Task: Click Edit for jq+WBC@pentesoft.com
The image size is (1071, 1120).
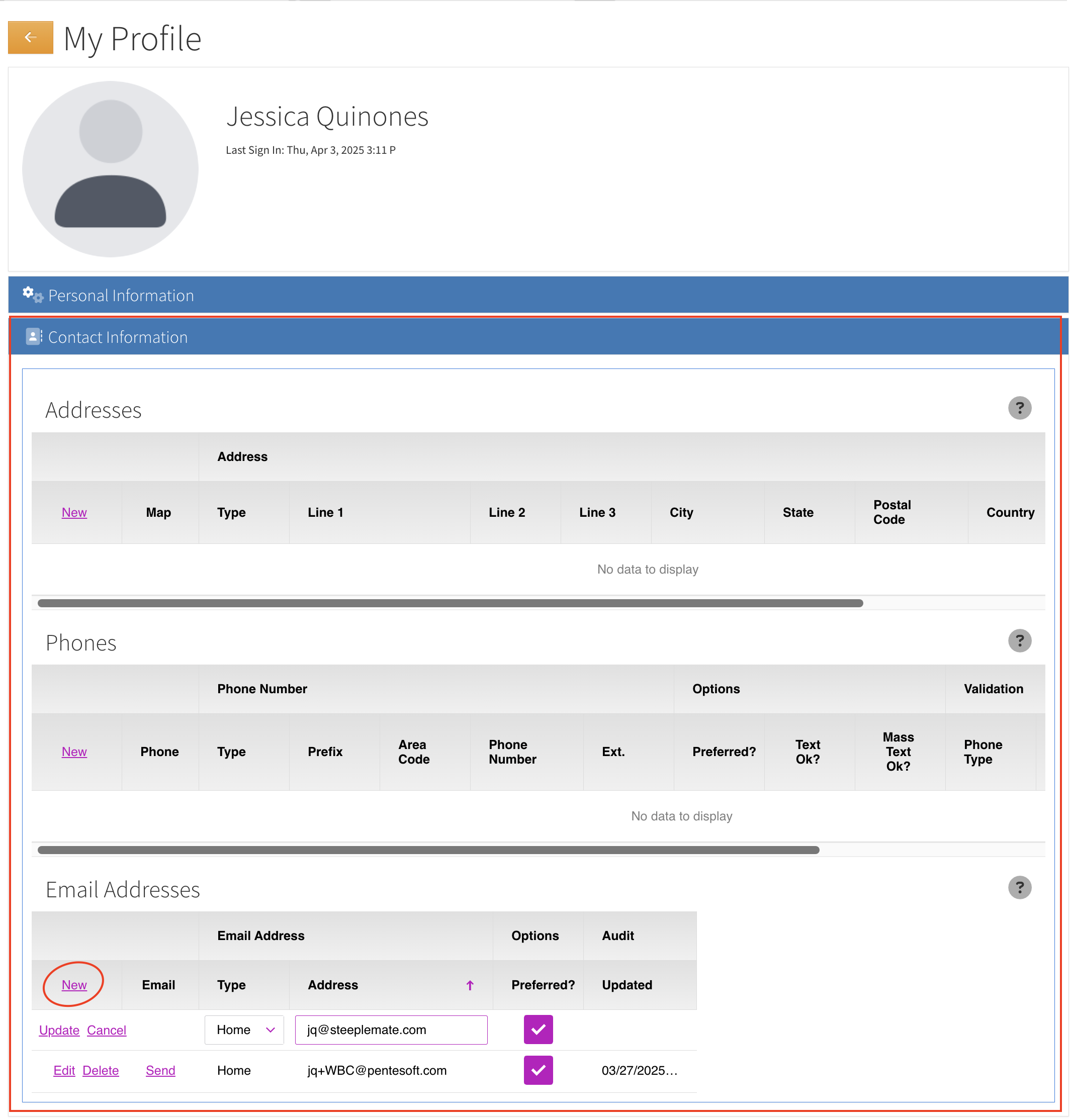Action: pos(64,1071)
